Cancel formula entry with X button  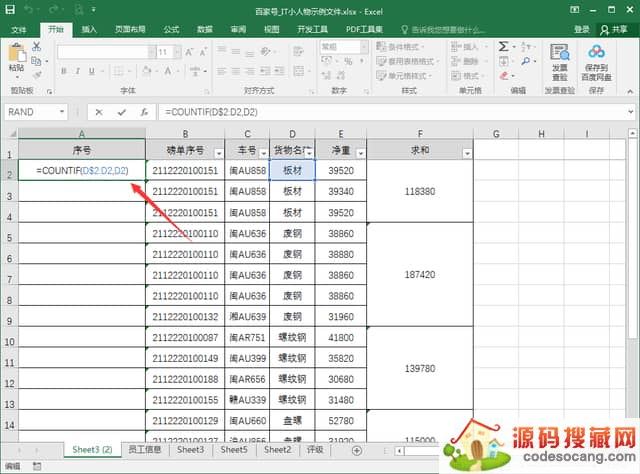[x=98, y=112]
